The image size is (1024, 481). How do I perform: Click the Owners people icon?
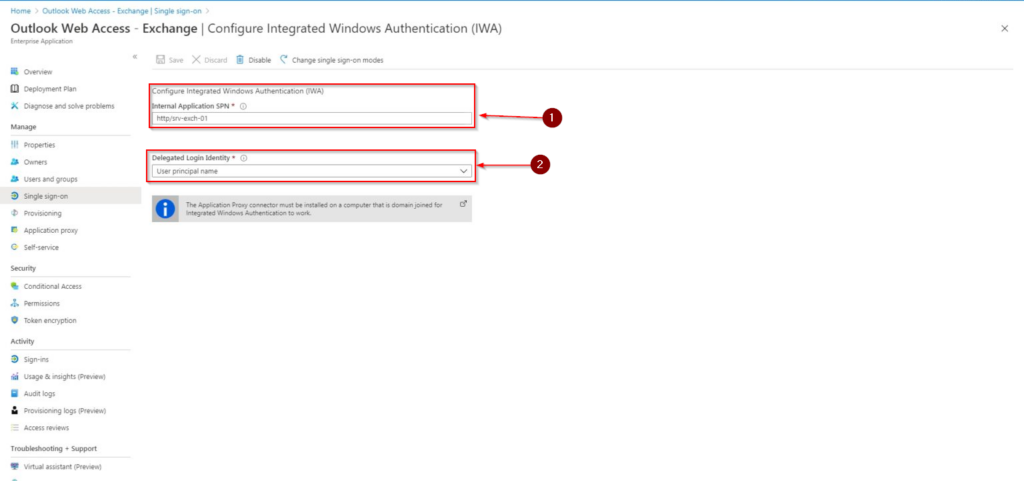14,162
